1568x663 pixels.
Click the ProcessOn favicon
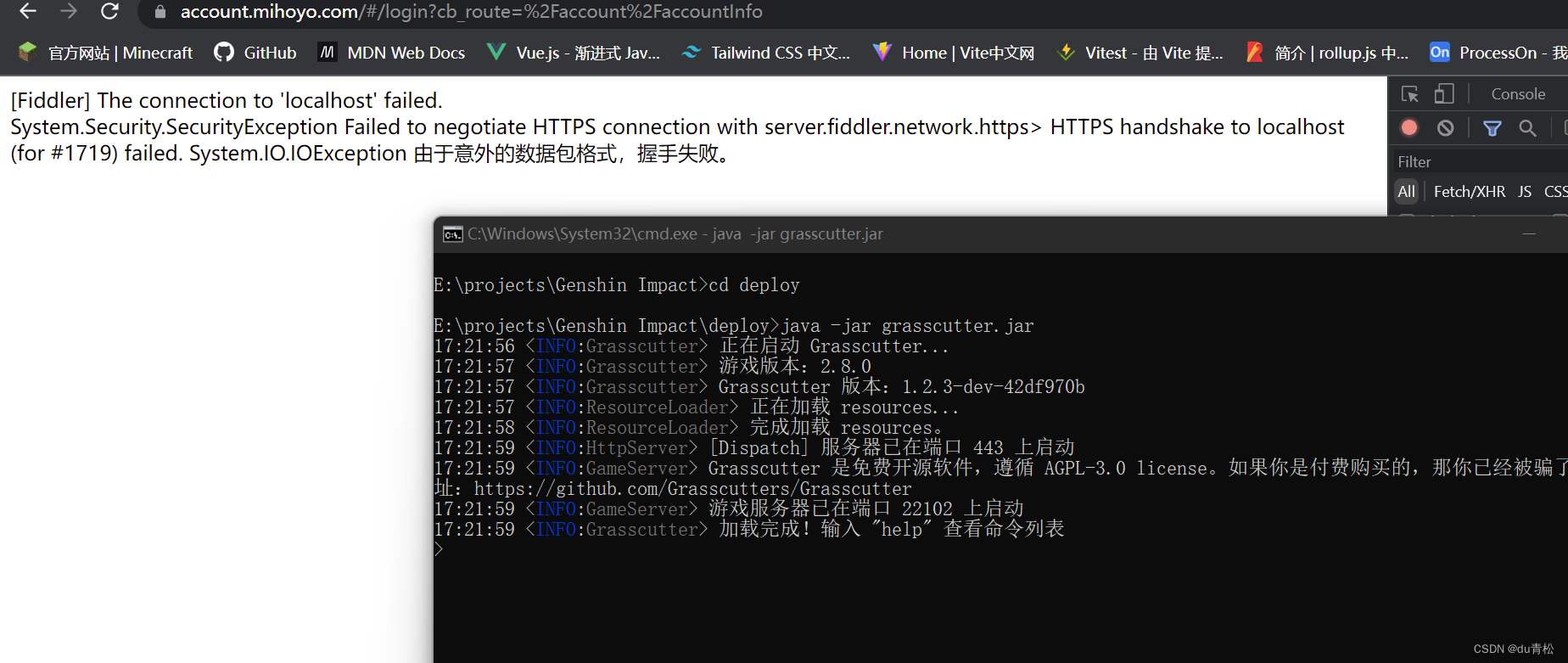[1440, 52]
